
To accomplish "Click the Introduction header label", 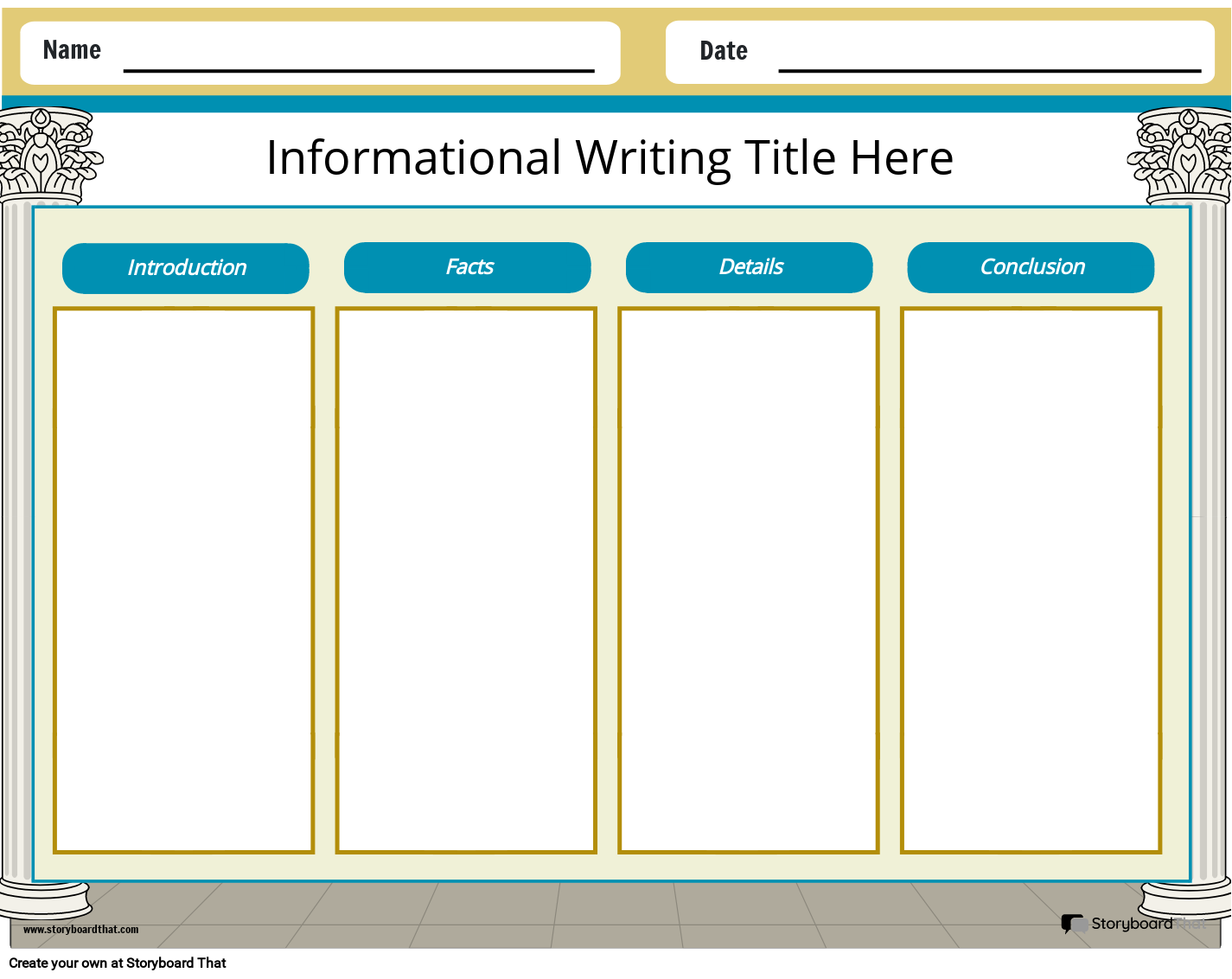I will (186, 268).
